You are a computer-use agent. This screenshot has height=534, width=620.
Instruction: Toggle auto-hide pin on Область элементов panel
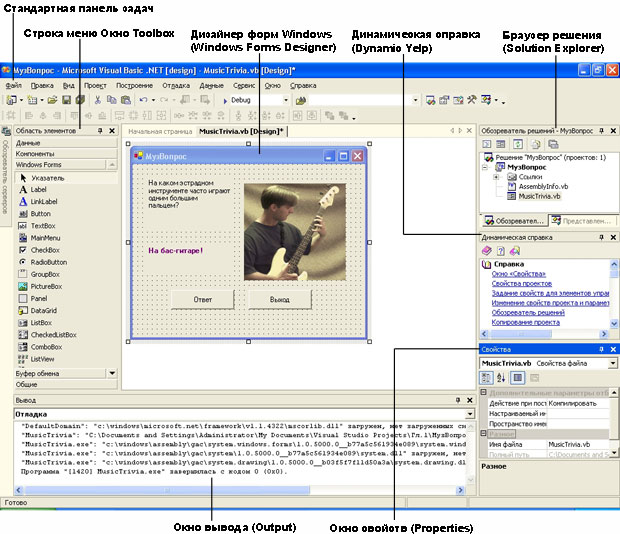click(100, 130)
